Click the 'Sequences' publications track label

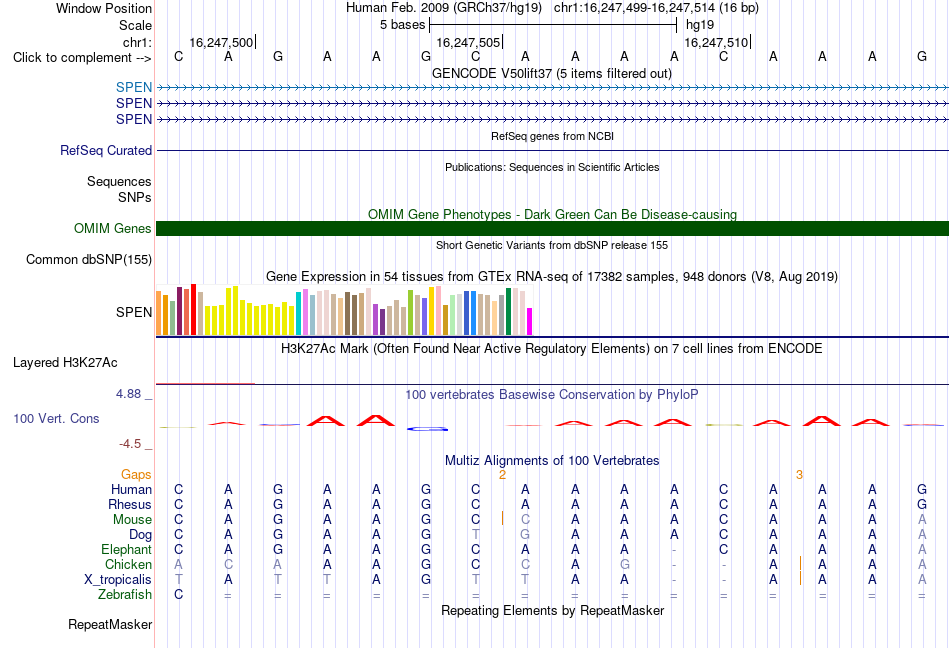pos(119,182)
